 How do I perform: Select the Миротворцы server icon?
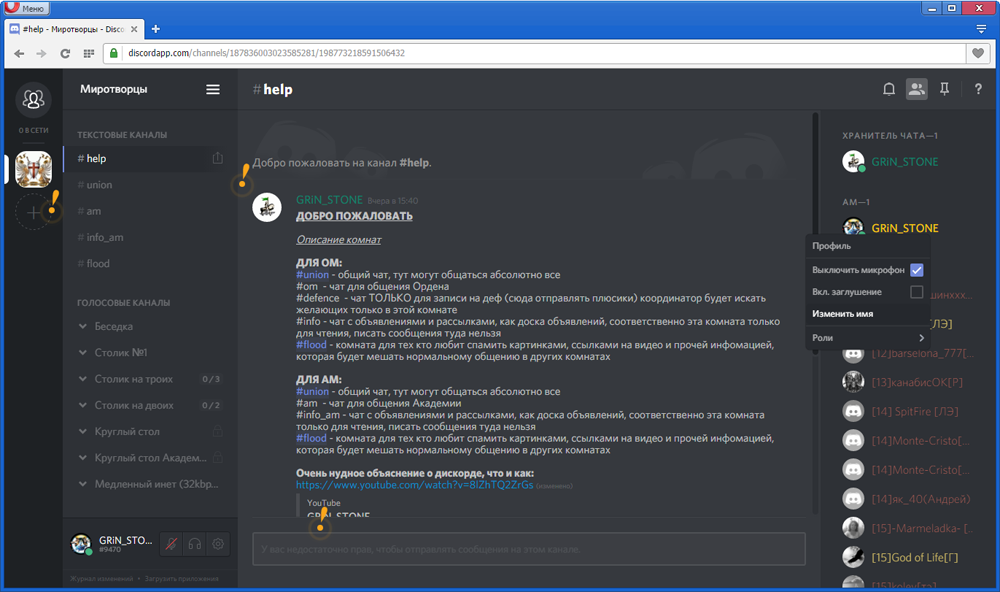(33, 169)
